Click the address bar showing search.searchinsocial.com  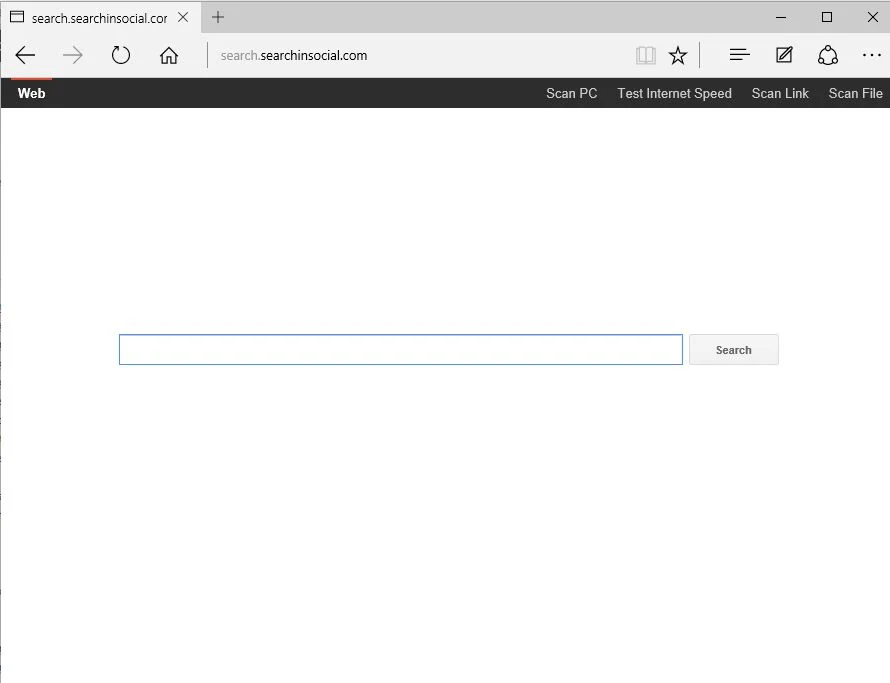tap(419, 56)
